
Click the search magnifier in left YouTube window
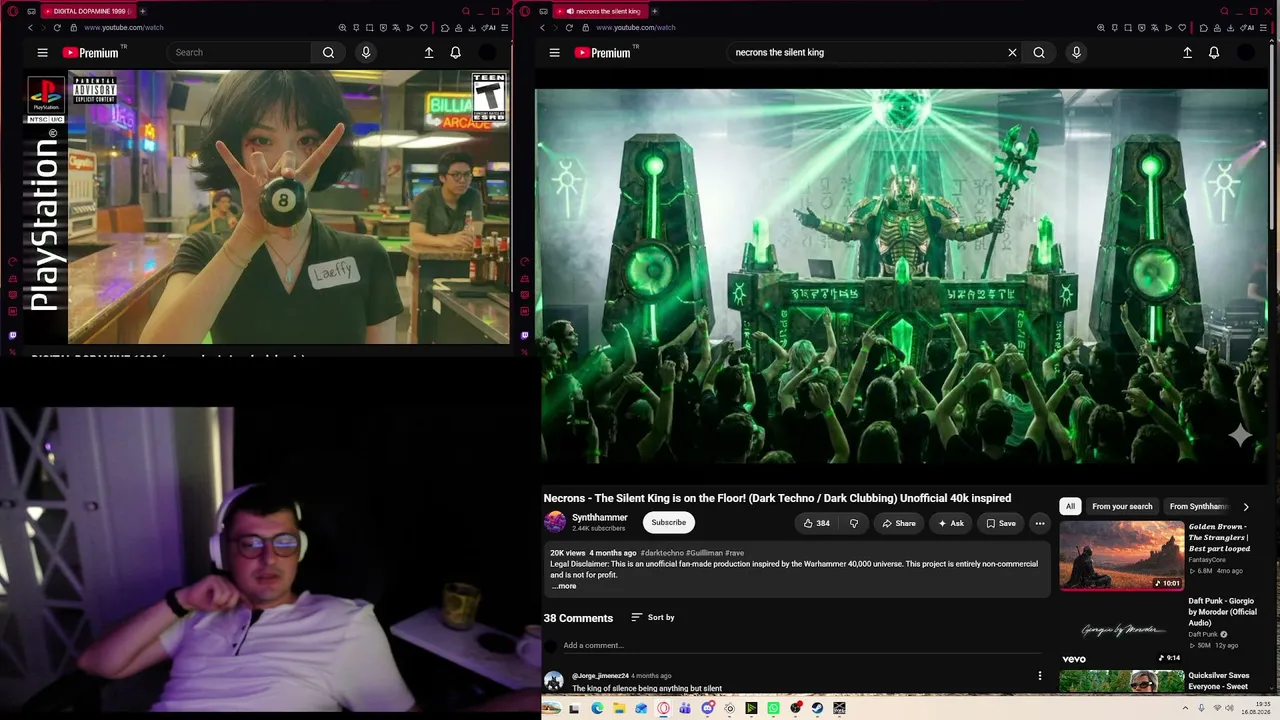(x=328, y=53)
